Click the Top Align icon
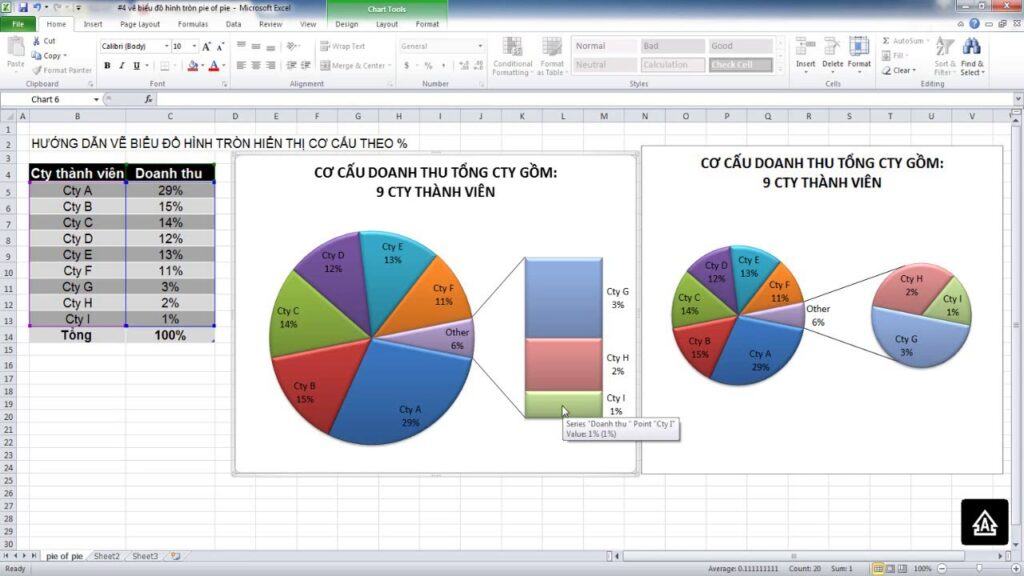The image size is (1024, 576). click(x=241, y=46)
